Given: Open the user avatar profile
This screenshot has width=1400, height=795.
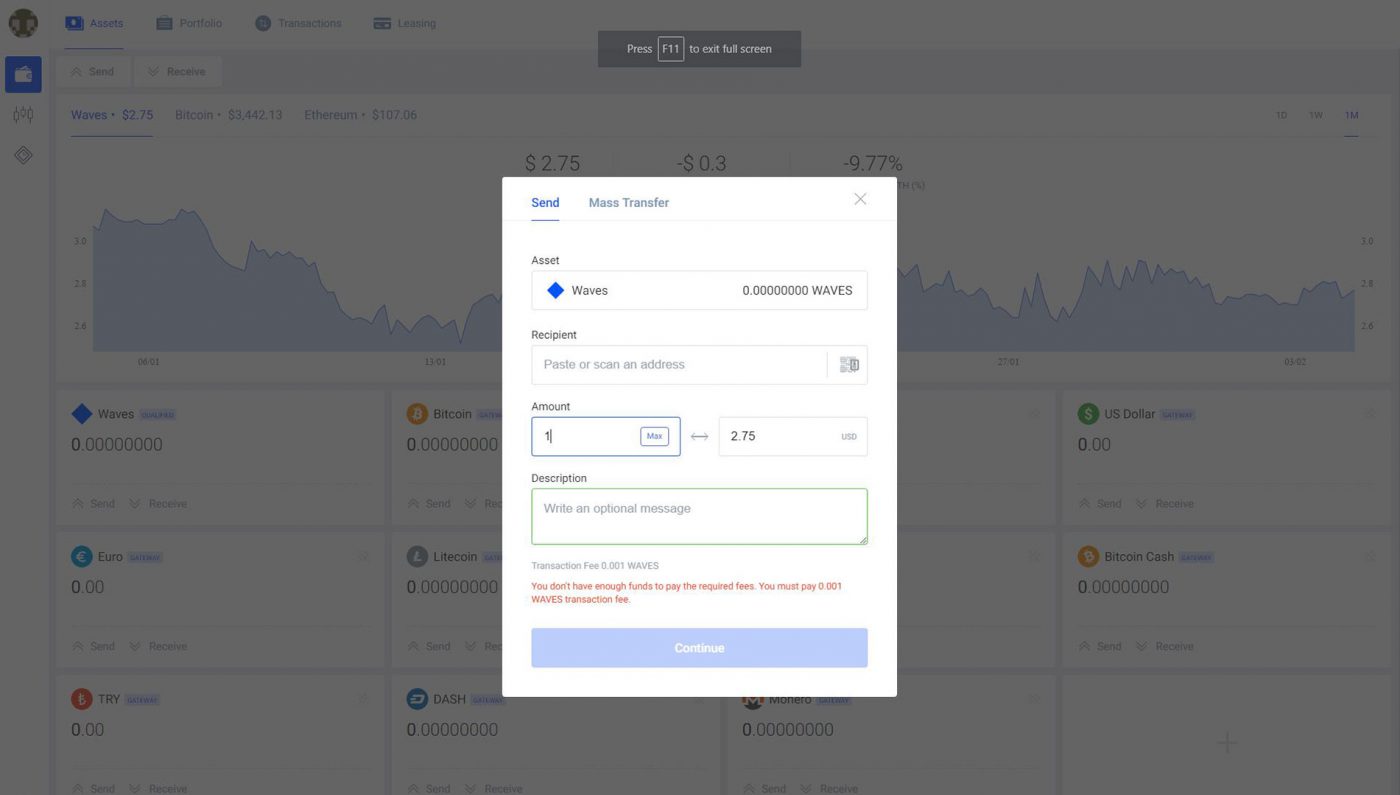Looking at the screenshot, I should [x=23, y=22].
